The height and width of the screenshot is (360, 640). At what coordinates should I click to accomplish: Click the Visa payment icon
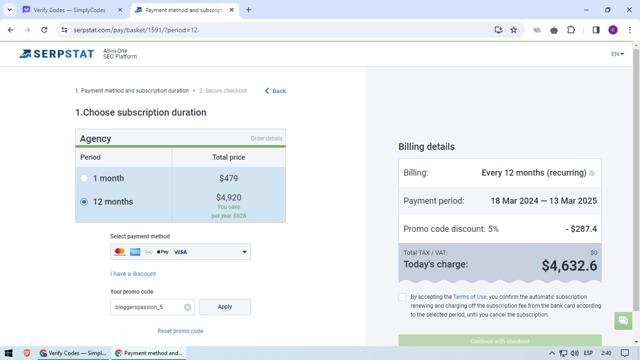180,252
